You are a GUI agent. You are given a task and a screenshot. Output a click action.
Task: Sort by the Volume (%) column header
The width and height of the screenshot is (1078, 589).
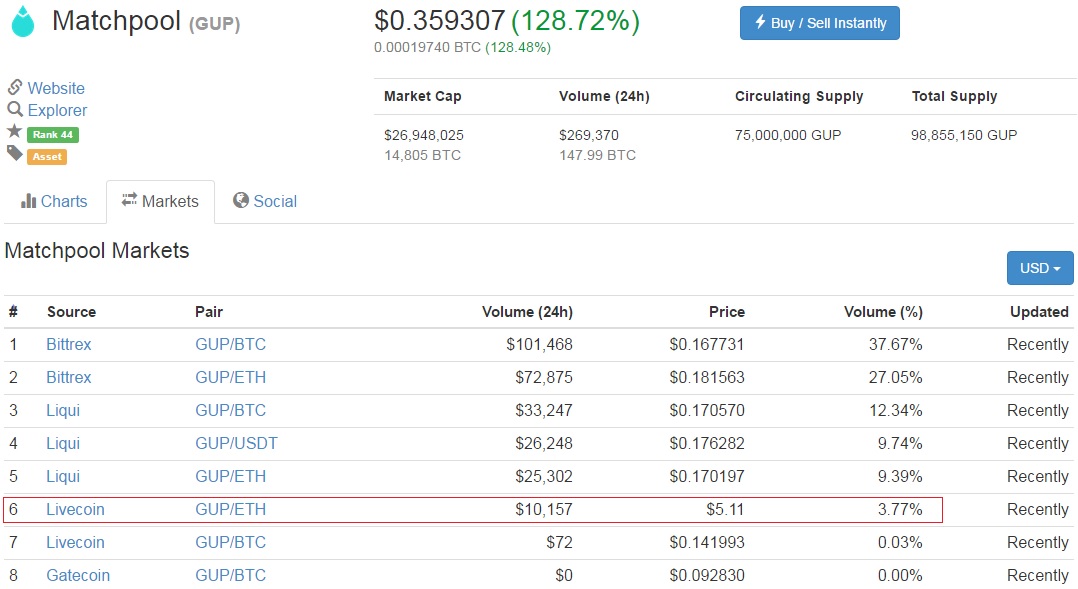[883, 312]
